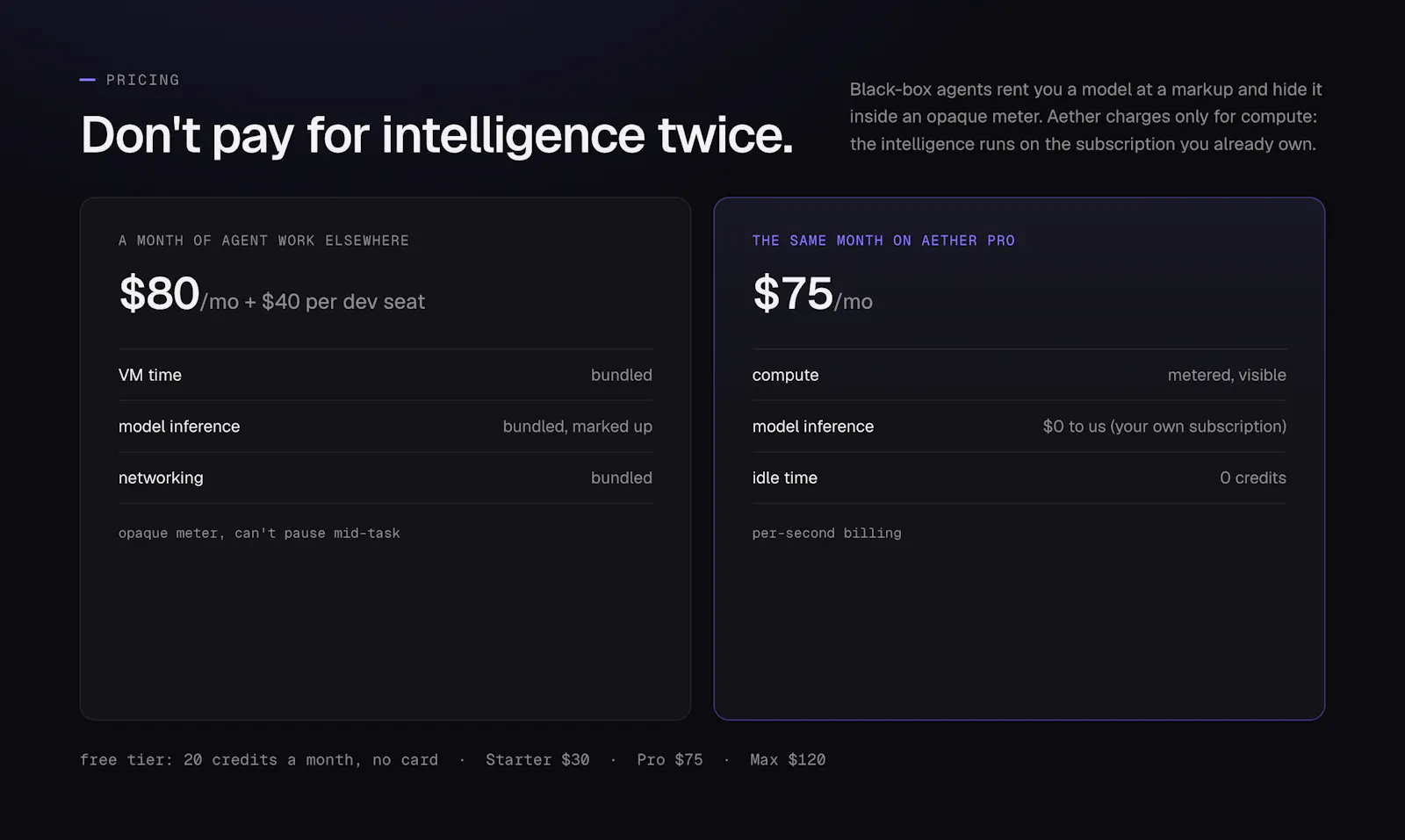Screen dimensions: 1405x840
Task: Click $0 to us (your own subscription)
Action: [x=1164, y=427]
